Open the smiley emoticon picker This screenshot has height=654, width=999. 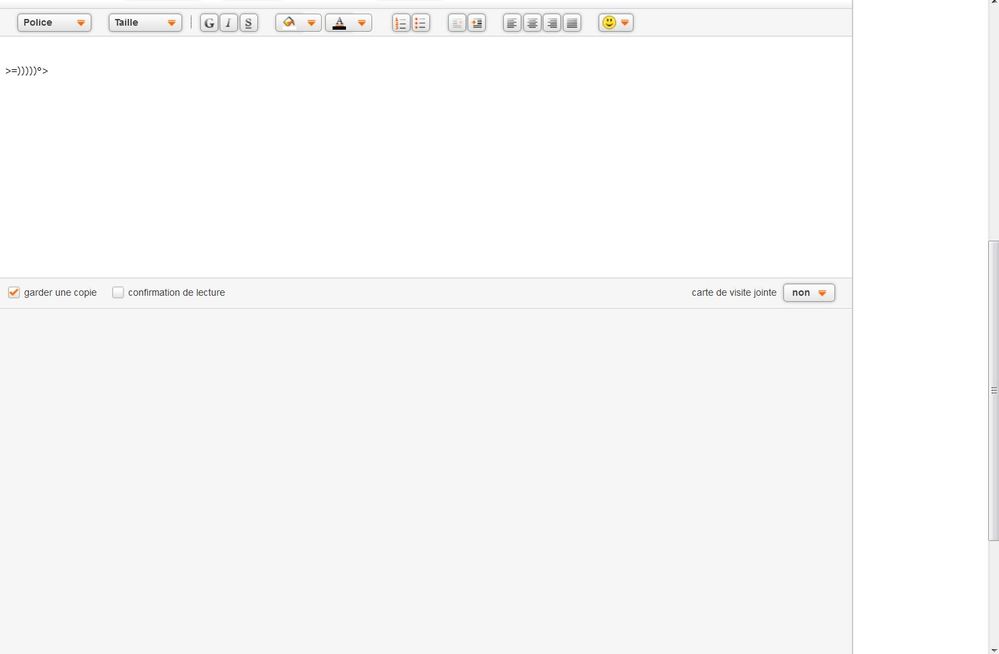tap(615, 23)
